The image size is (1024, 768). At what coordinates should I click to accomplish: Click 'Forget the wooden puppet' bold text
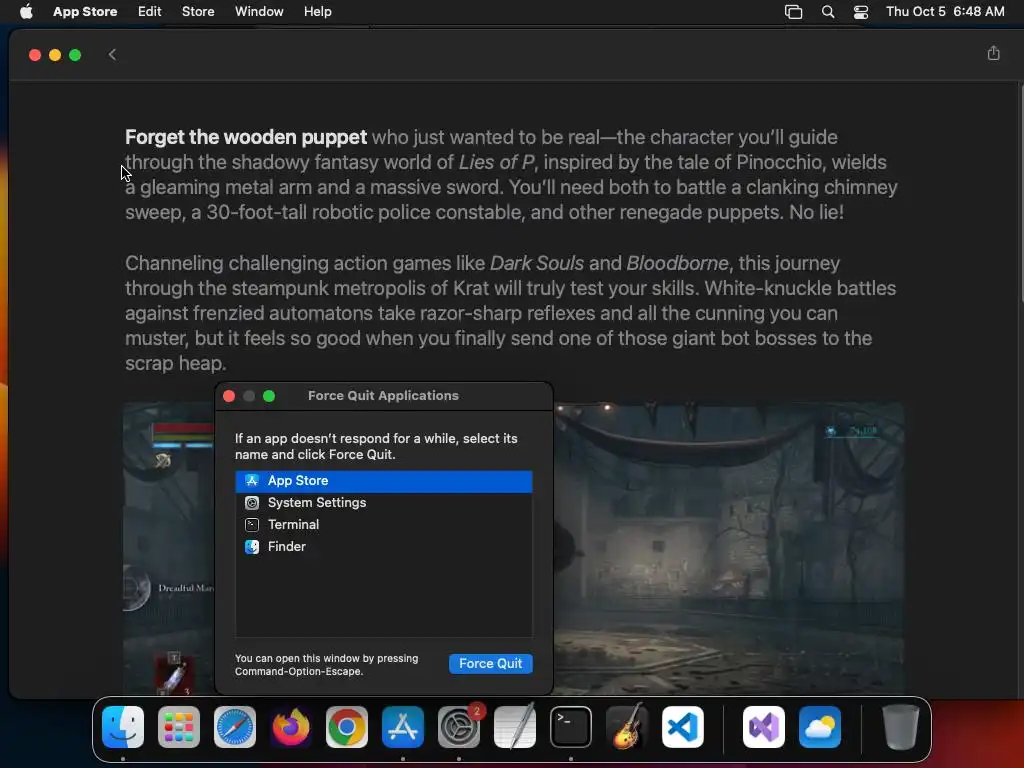(x=246, y=137)
